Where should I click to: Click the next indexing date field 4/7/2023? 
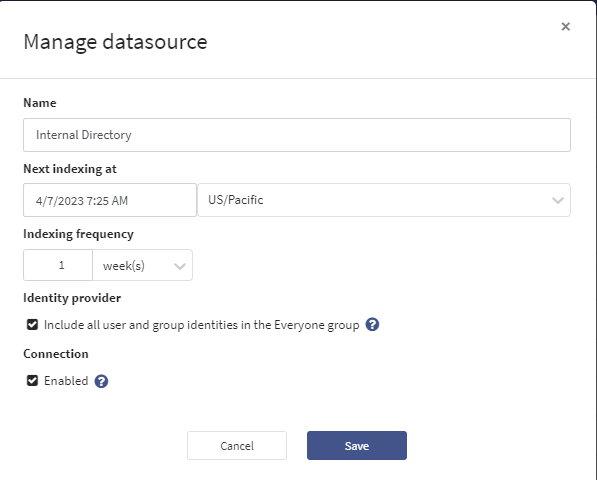pos(110,200)
